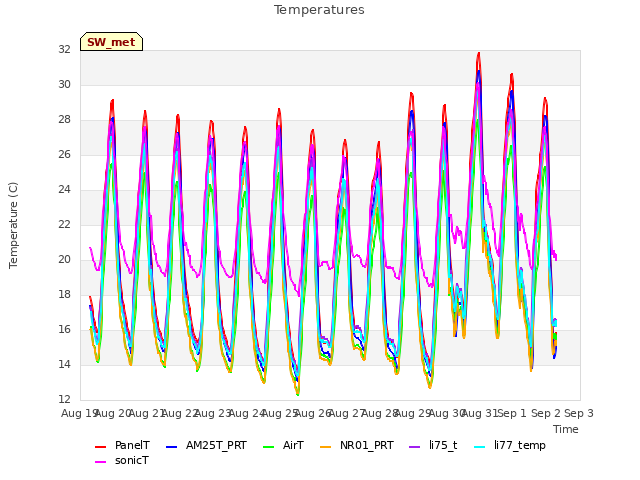Click the Aug 20 x-axis tick label
The height and width of the screenshot is (480, 640).
113,413
